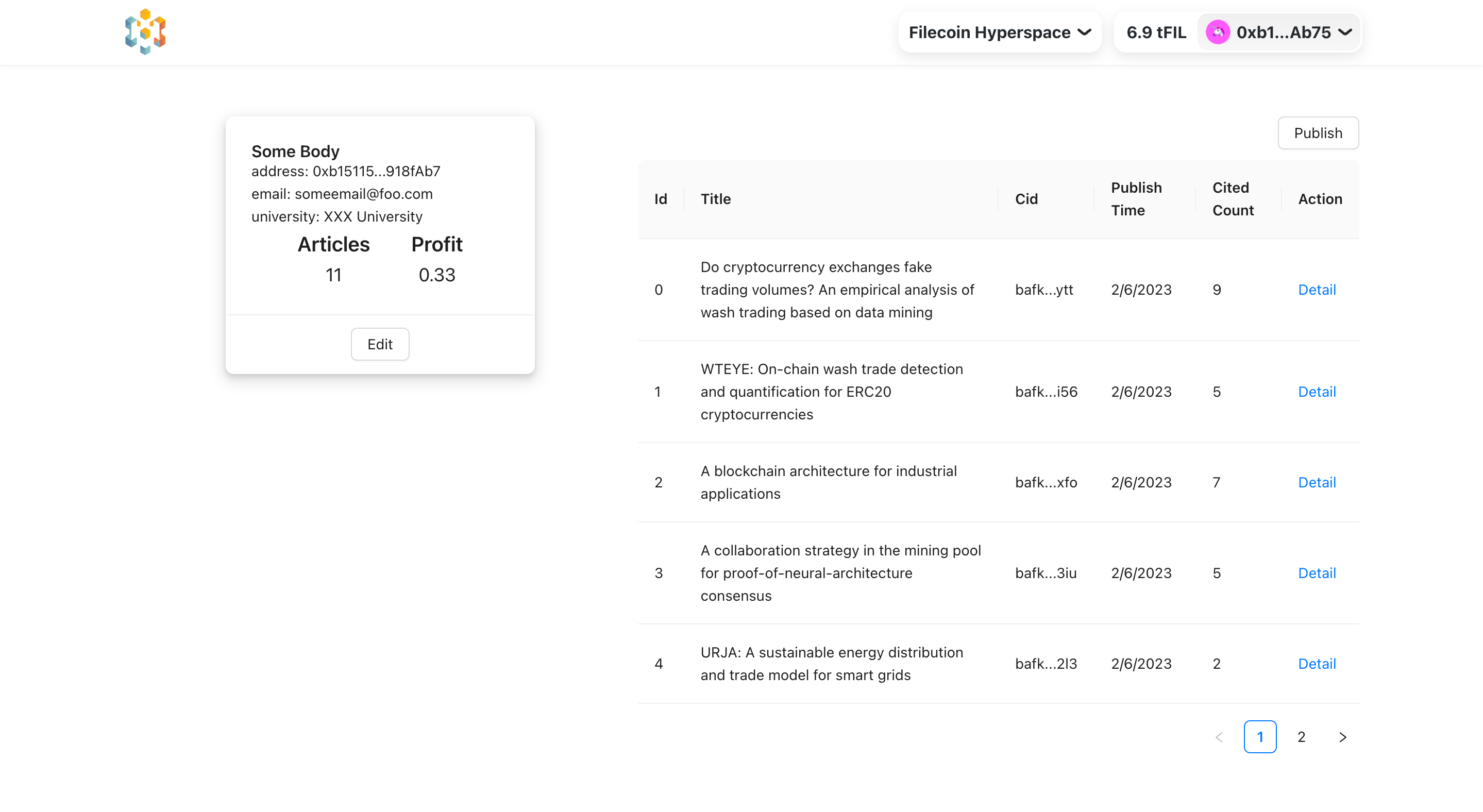Image resolution: width=1483 pixels, height=812 pixels.
Task: Click the Profit value 0.33
Action: (437, 275)
